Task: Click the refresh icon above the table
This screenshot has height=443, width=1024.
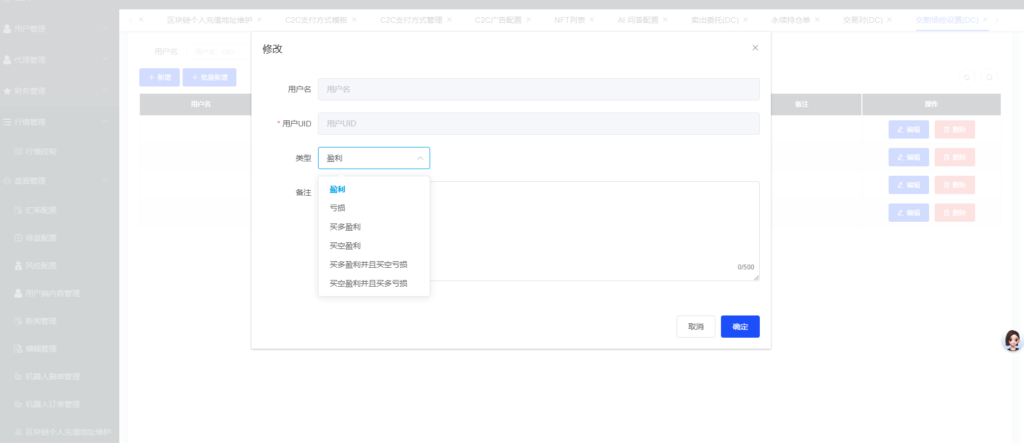Action: 966,77
